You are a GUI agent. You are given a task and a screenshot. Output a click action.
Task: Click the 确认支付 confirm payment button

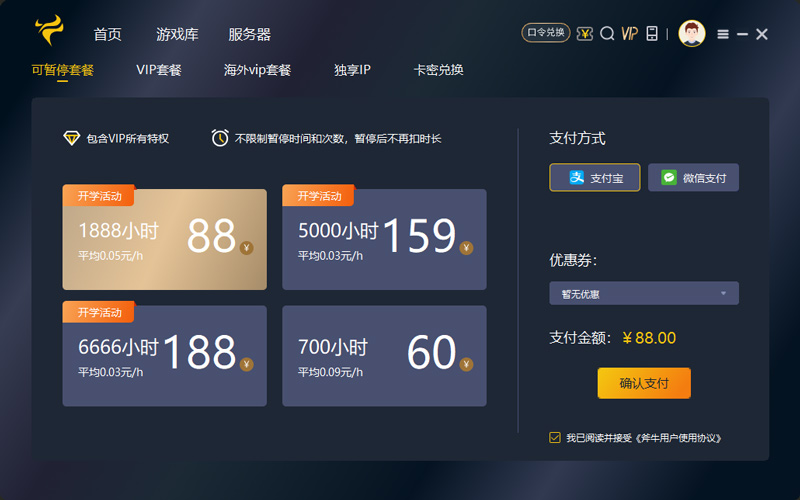(x=644, y=383)
